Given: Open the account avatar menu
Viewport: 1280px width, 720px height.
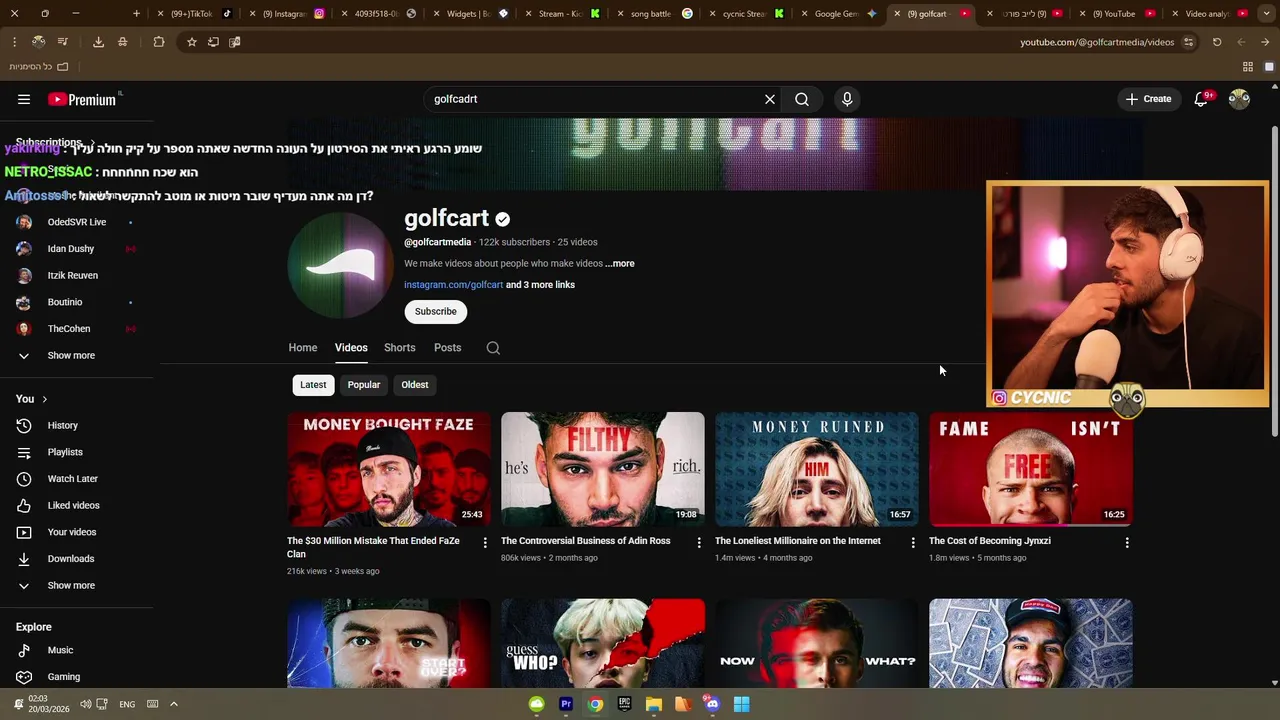Looking at the screenshot, I should coord(1239,99).
